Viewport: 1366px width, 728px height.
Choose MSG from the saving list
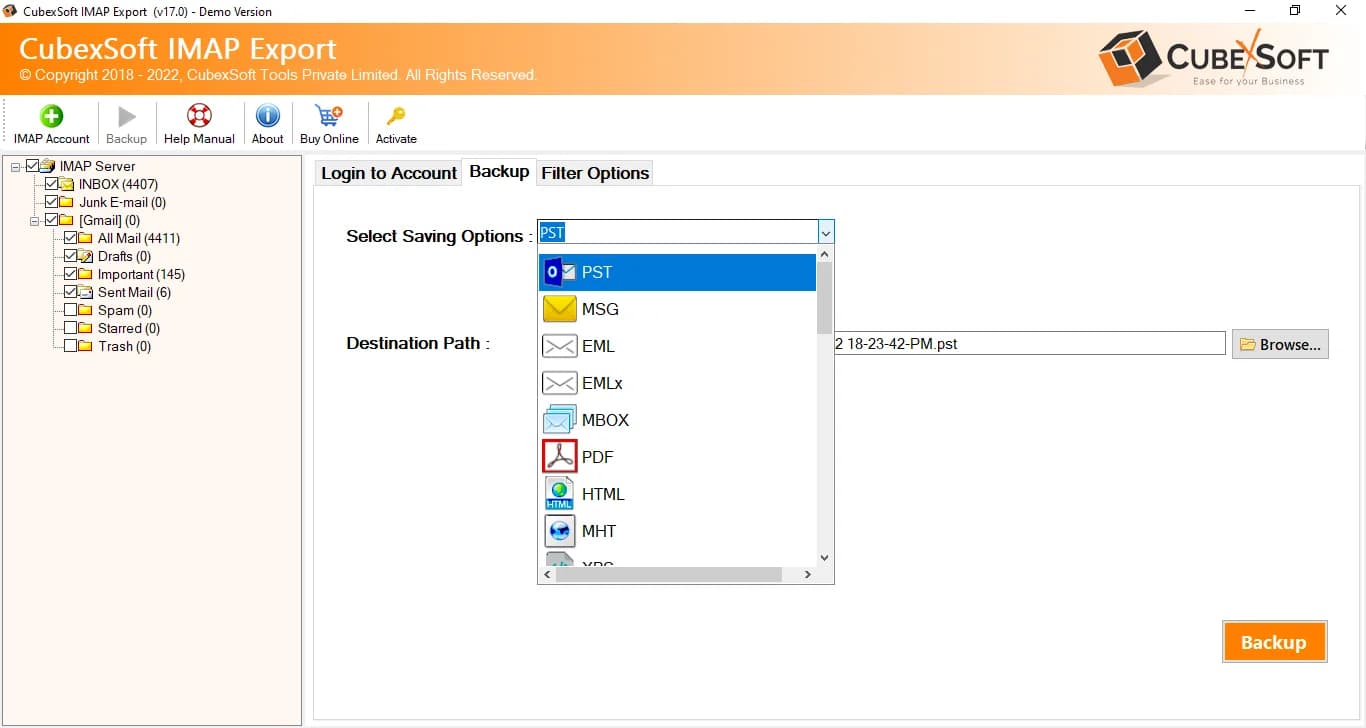[x=678, y=309]
